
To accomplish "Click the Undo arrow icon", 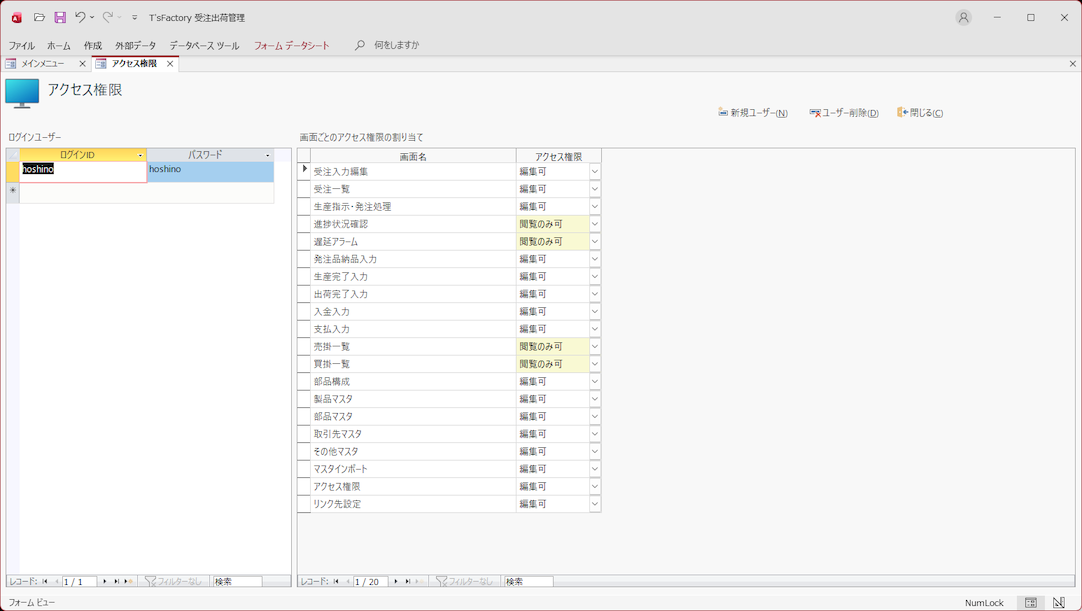I will point(80,17).
